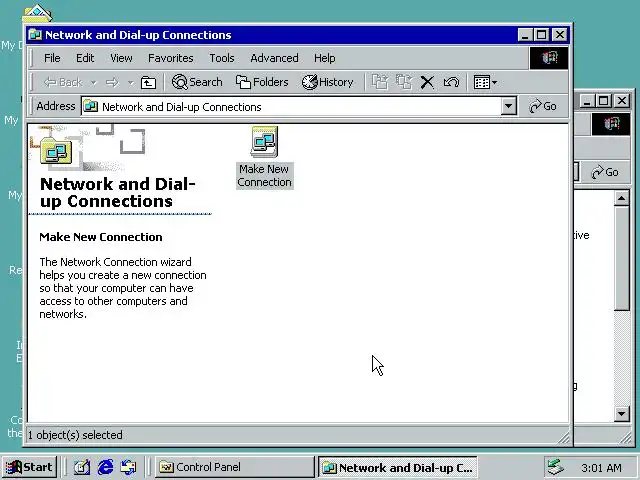Maximize the Network and Dial-up Connections window
The height and width of the screenshot is (480, 640).
[x=542, y=35]
